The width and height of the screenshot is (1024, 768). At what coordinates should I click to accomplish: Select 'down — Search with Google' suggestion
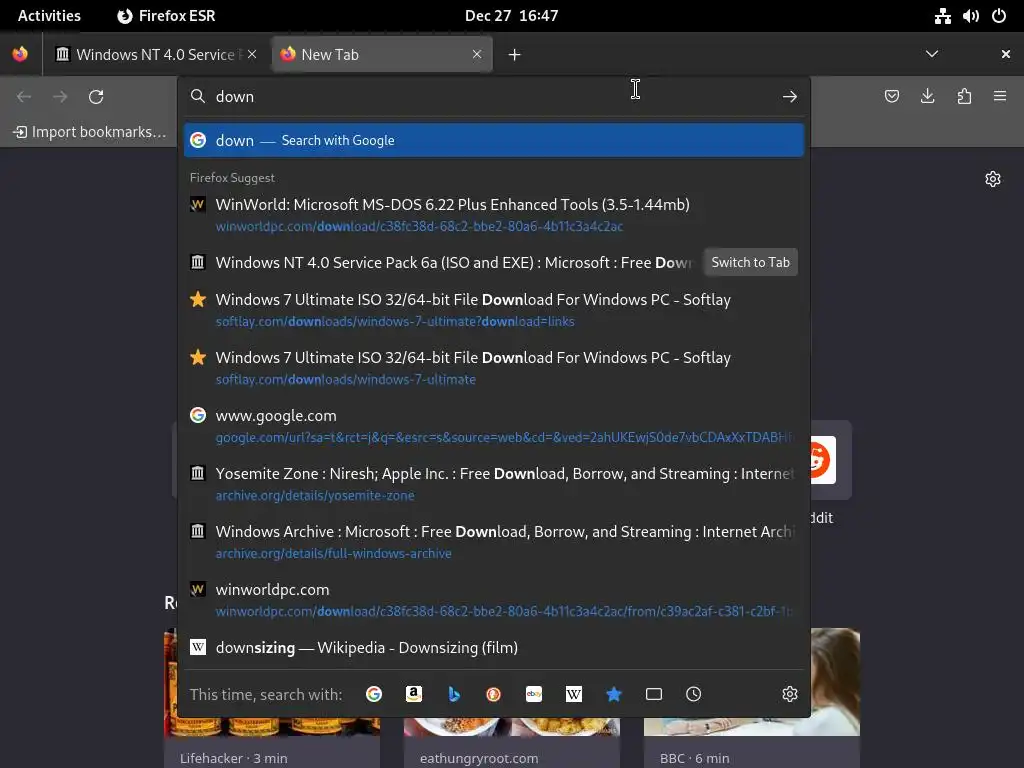tap(494, 140)
